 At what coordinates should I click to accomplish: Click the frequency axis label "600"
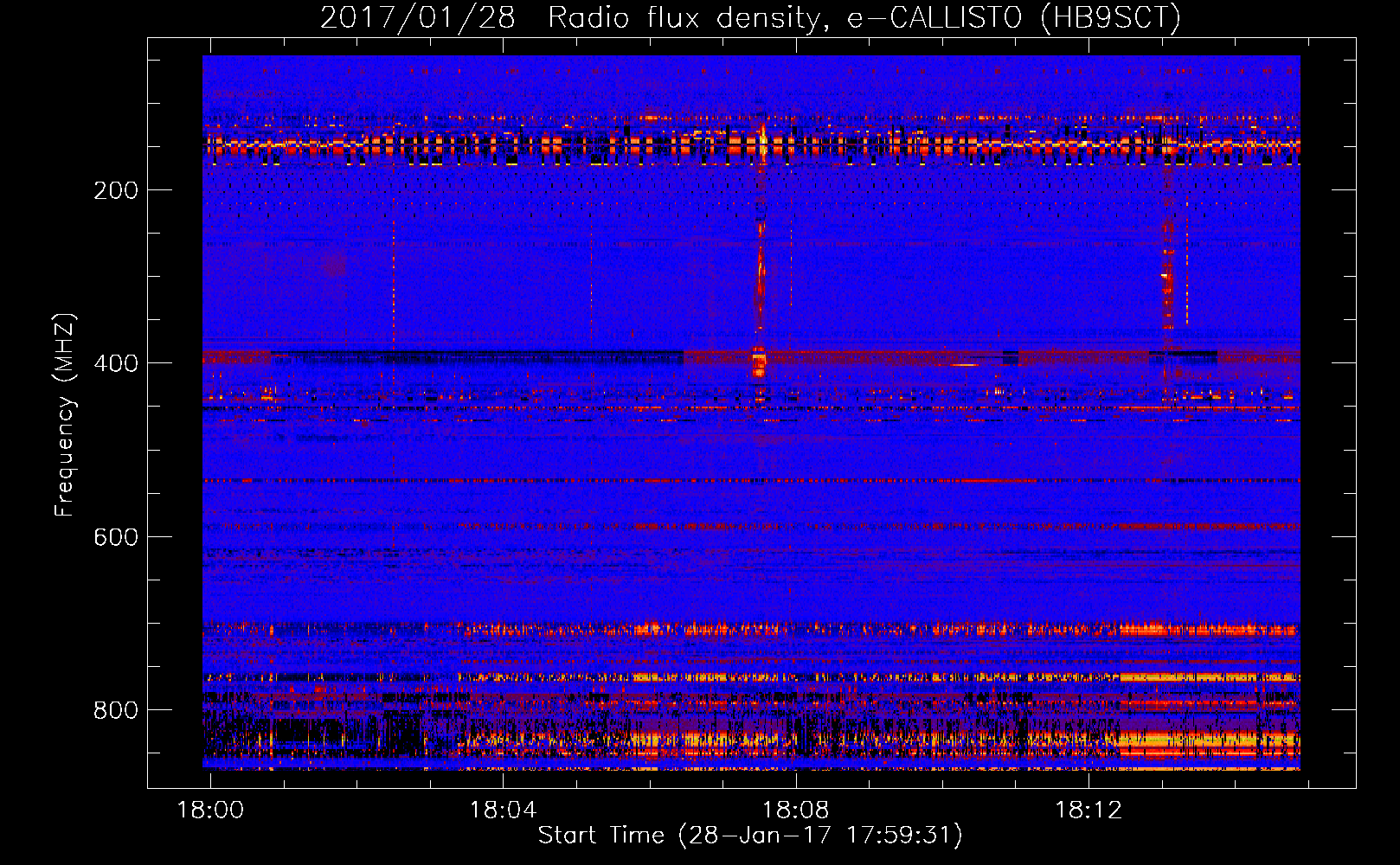(115, 537)
